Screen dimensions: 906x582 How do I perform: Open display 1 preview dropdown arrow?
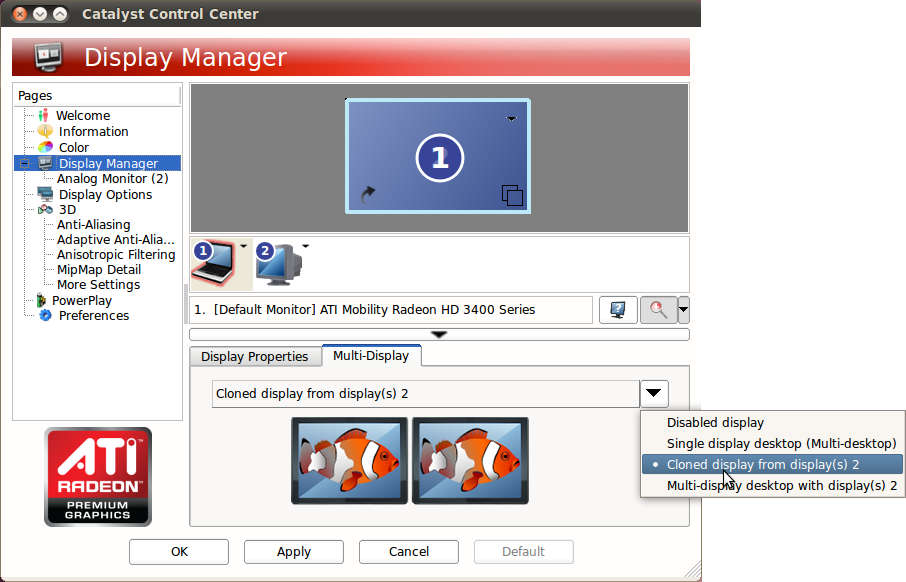(511, 118)
